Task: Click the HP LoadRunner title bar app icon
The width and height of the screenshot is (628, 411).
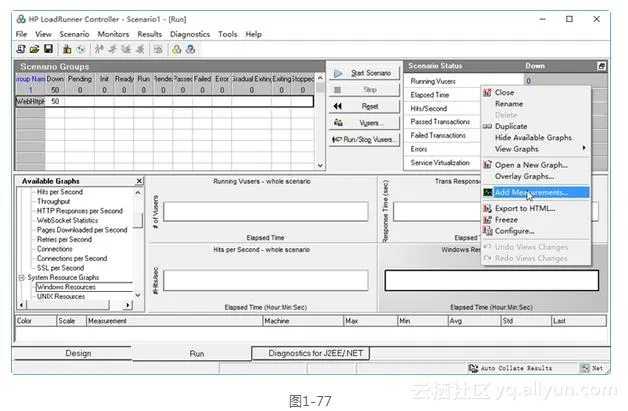Action: [21, 19]
